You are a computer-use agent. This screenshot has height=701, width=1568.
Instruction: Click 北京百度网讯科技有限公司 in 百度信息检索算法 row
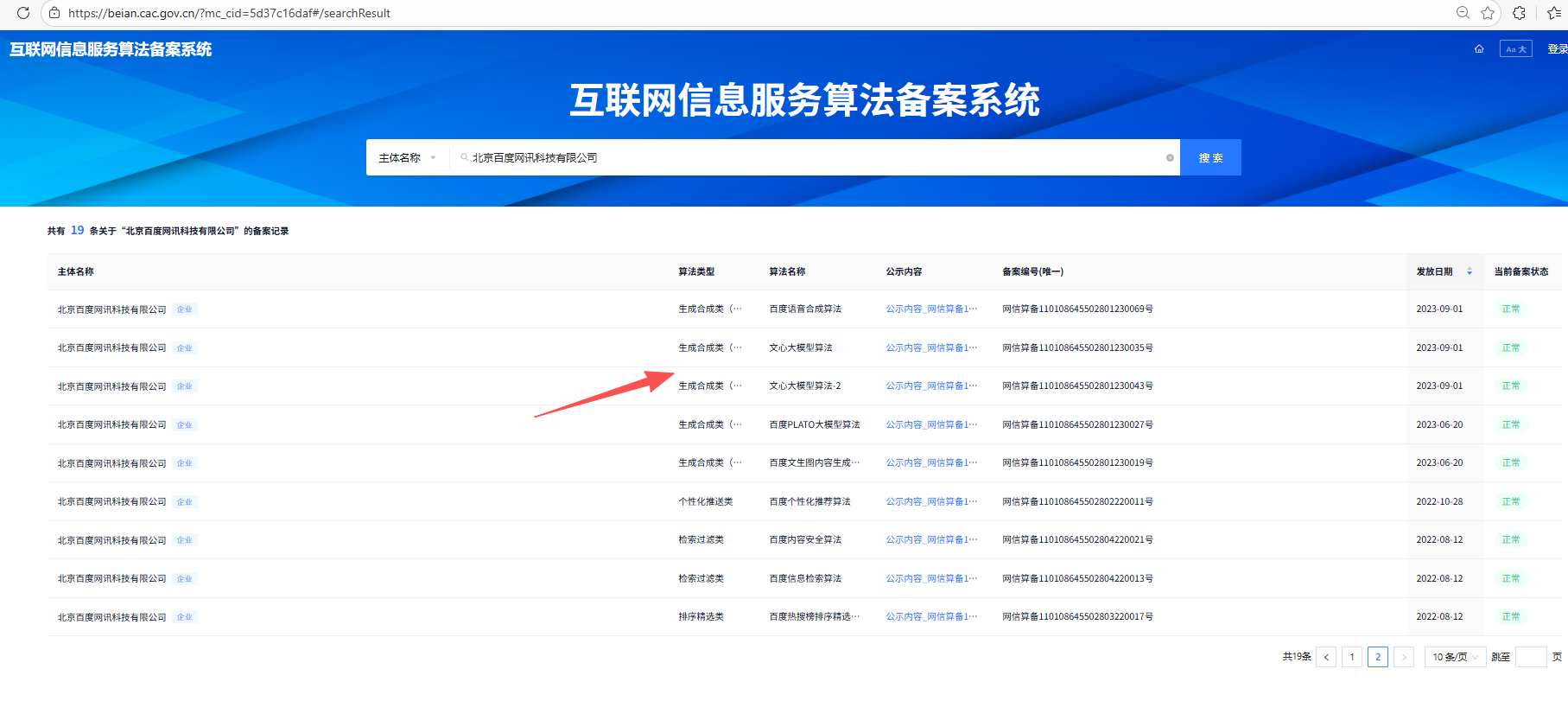tap(112, 579)
